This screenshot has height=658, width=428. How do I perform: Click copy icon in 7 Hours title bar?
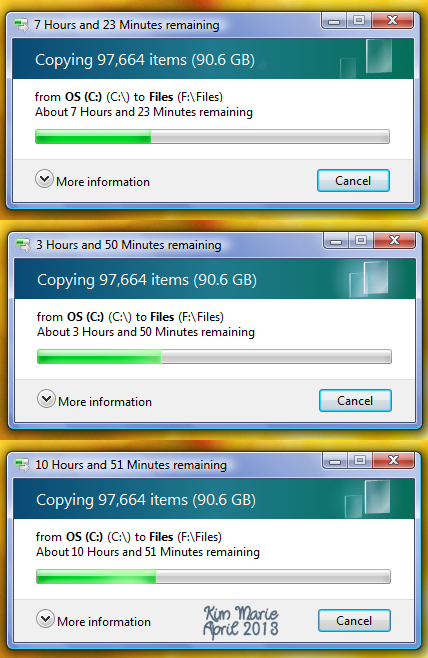point(21,25)
